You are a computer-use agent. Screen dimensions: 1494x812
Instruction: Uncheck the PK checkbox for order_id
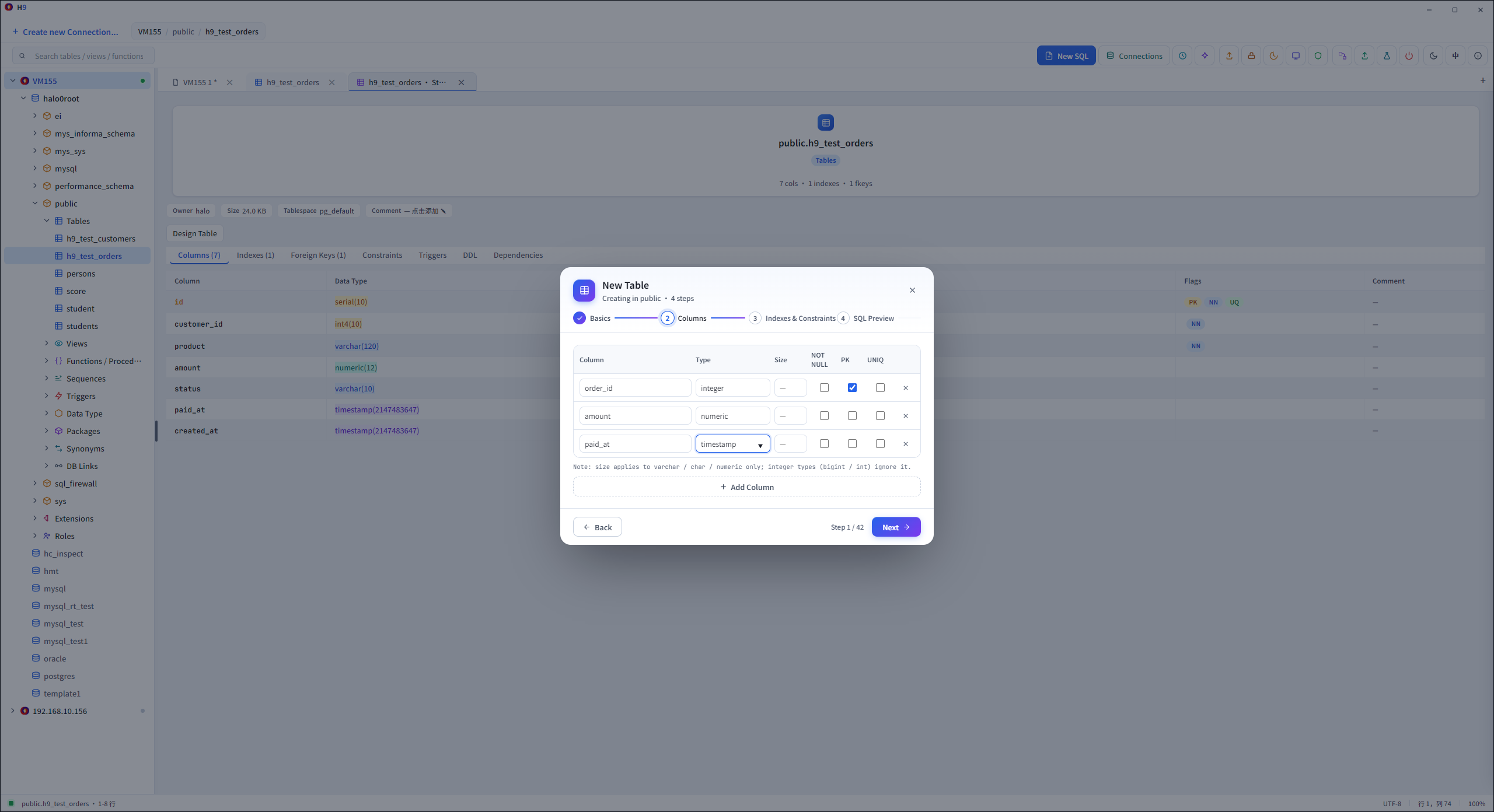coord(852,388)
